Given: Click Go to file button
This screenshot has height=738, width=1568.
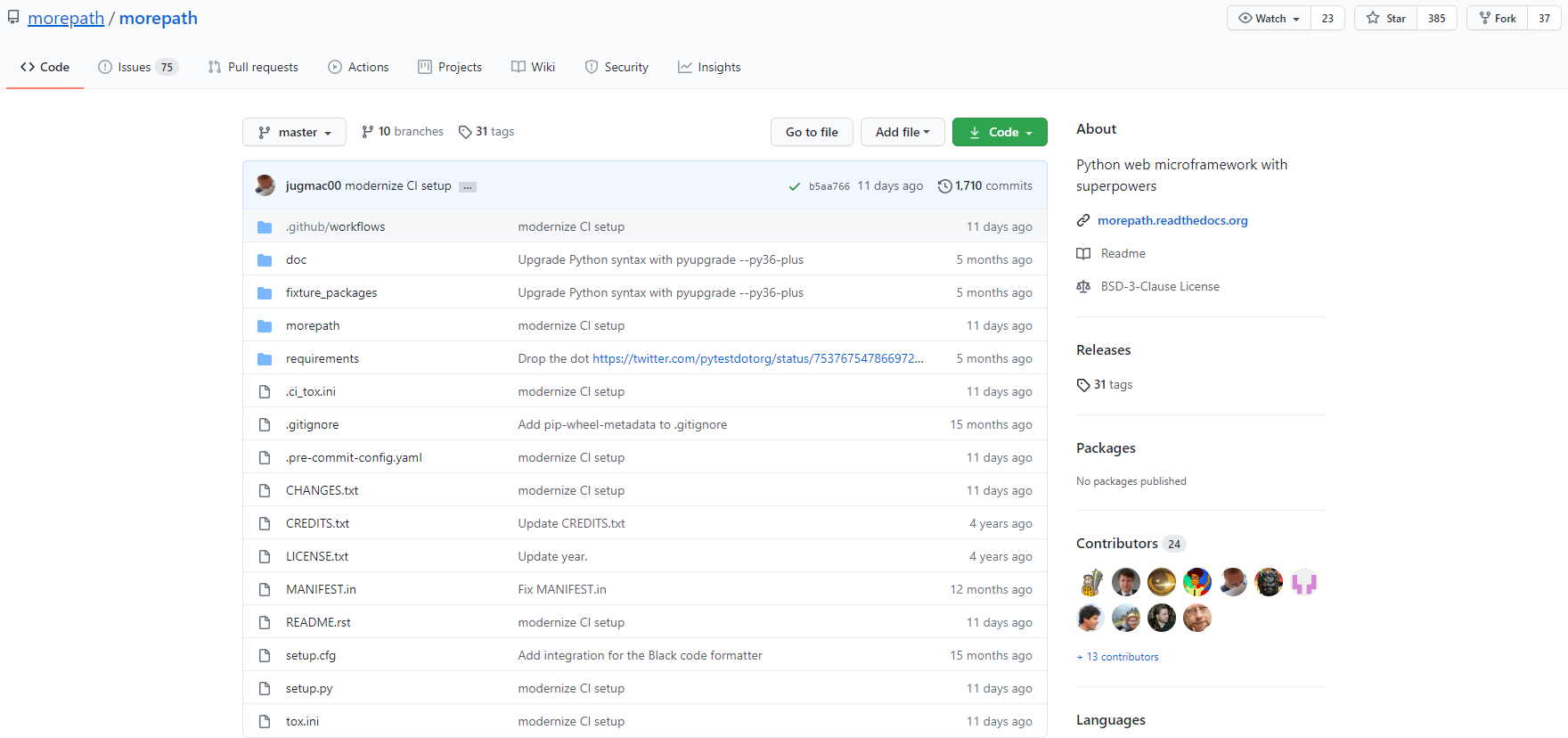Looking at the screenshot, I should coord(812,132).
